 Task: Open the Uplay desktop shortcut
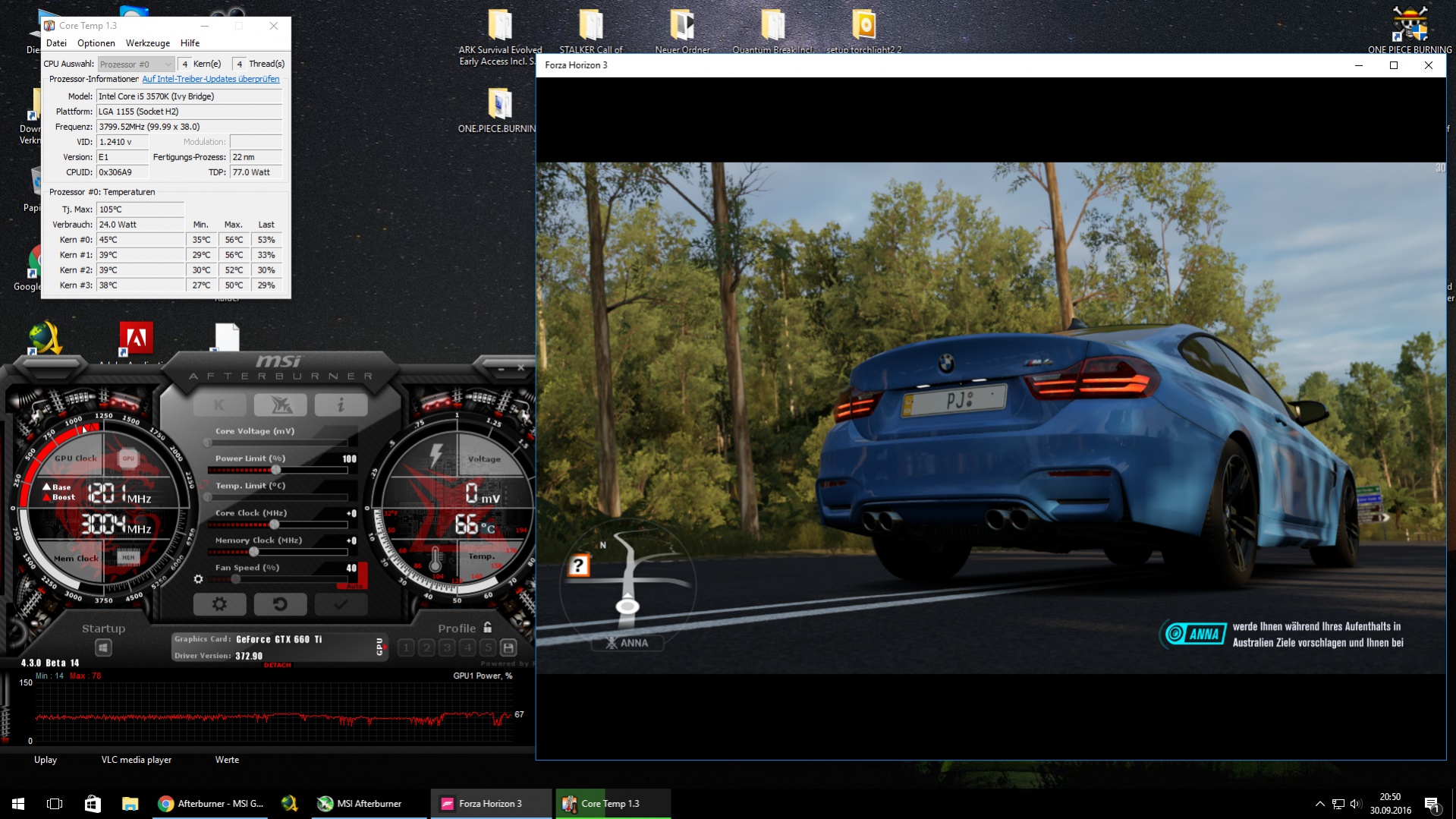[46, 760]
